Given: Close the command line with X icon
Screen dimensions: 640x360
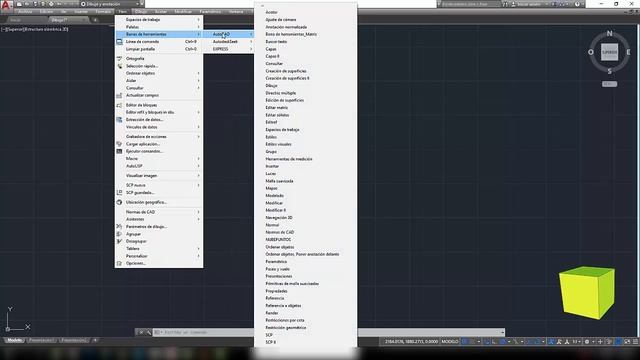Looking at the screenshot, I should pyautogui.click(x=141, y=333).
